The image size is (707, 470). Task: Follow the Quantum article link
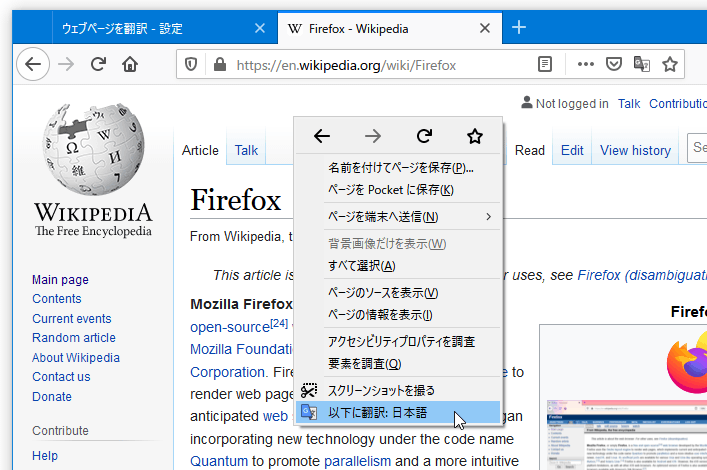pyautogui.click(x=219, y=461)
